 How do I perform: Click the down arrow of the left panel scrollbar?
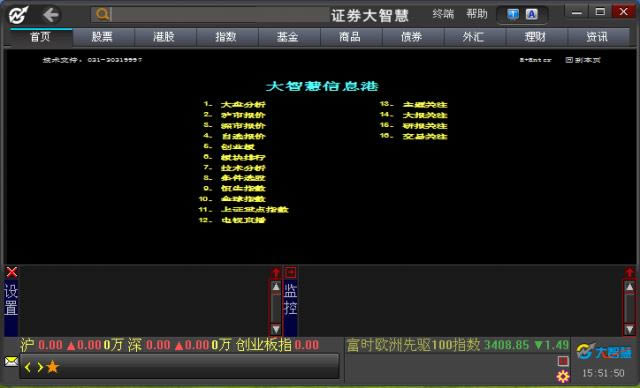coord(276,329)
